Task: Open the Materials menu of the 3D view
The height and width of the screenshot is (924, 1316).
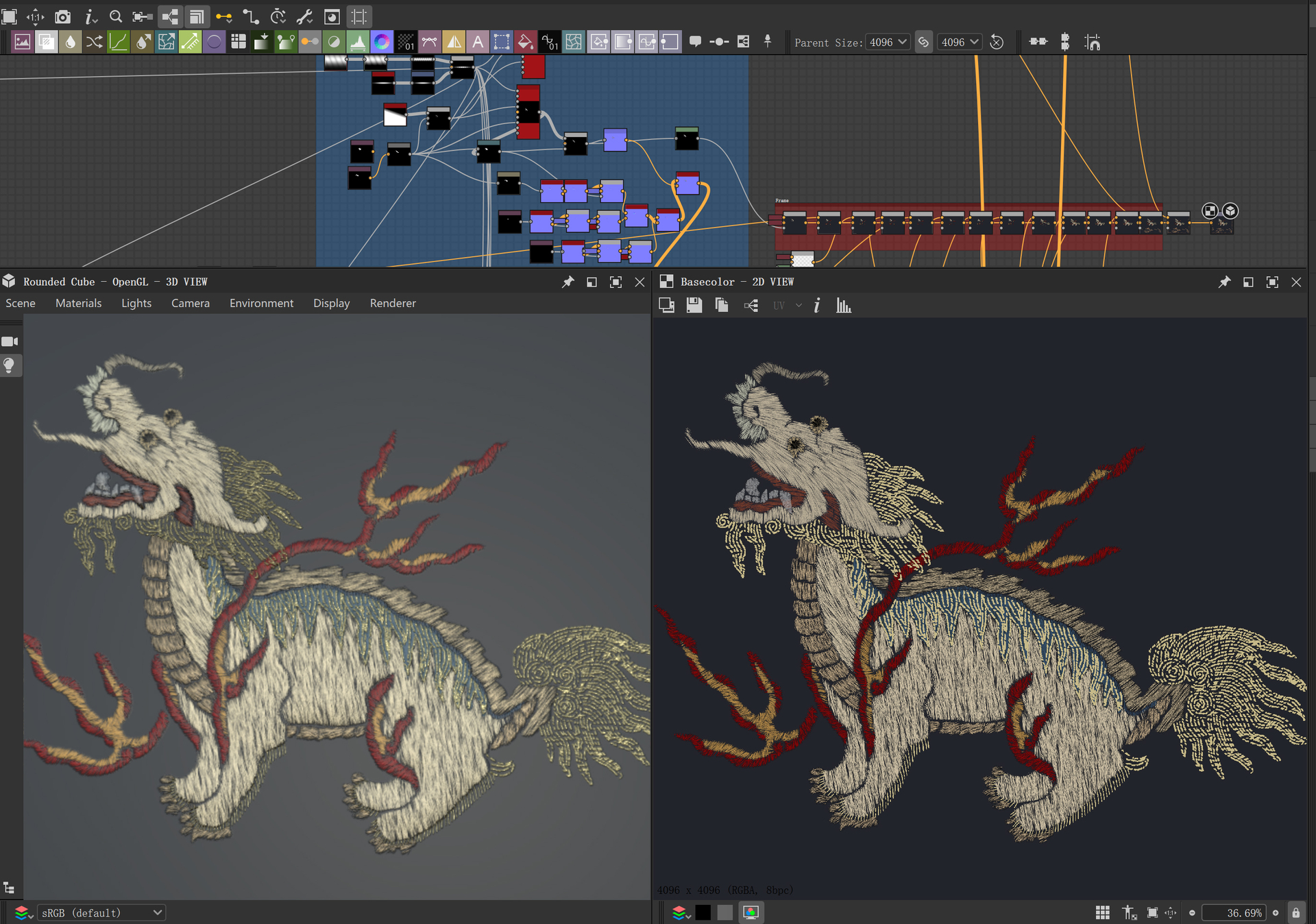Action: click(78, 303)
